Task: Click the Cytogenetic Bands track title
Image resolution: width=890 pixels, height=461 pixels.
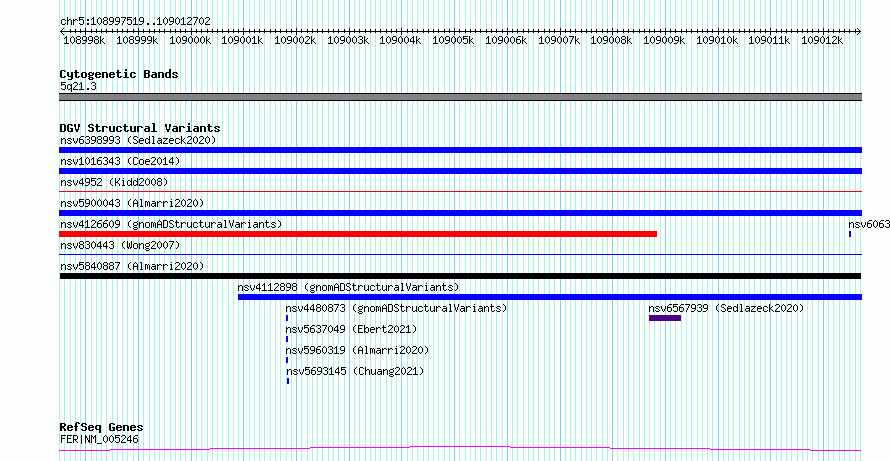Action: [x=119, y=74]
